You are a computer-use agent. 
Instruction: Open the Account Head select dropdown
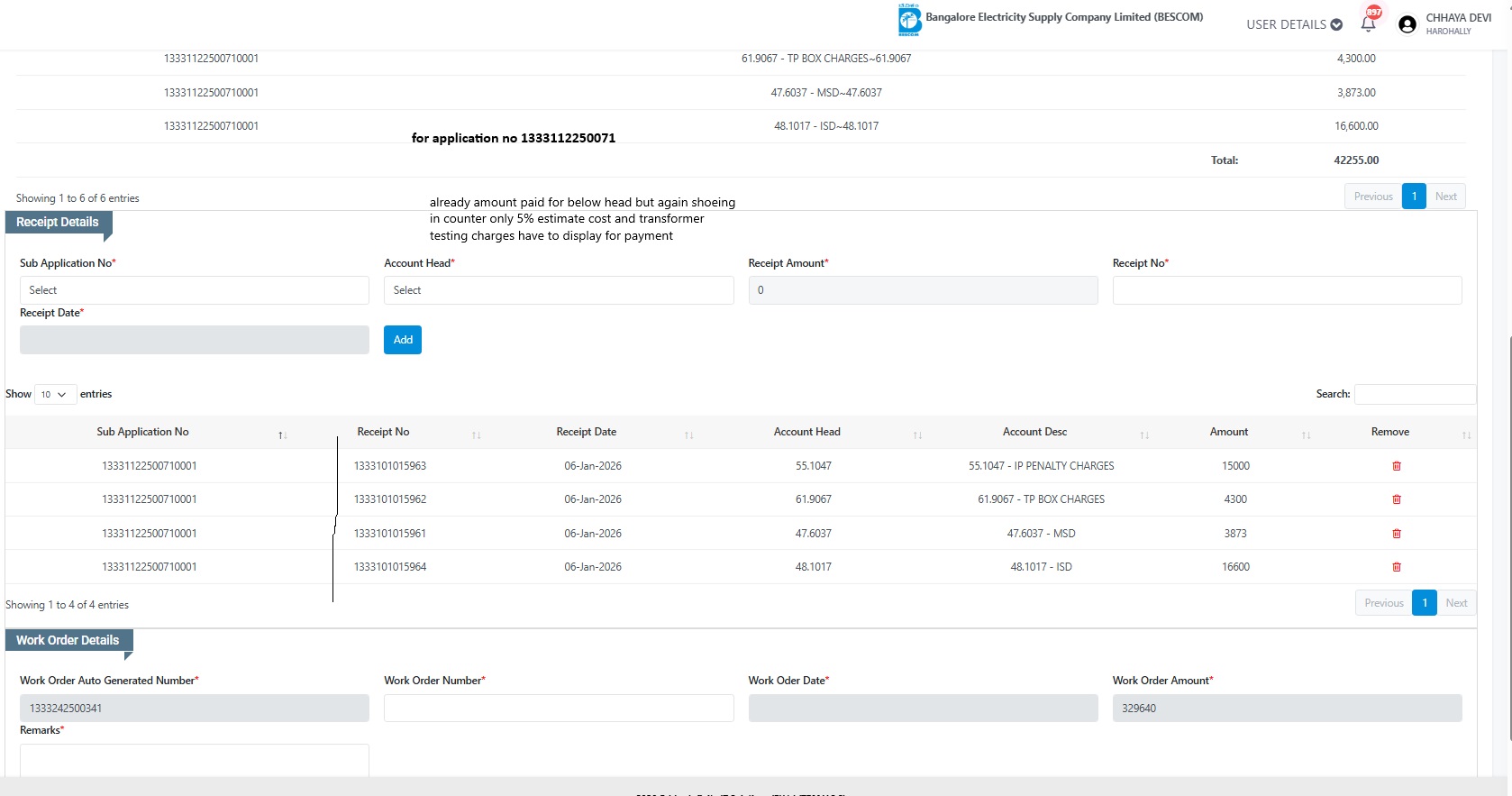[x=558, y=290]
